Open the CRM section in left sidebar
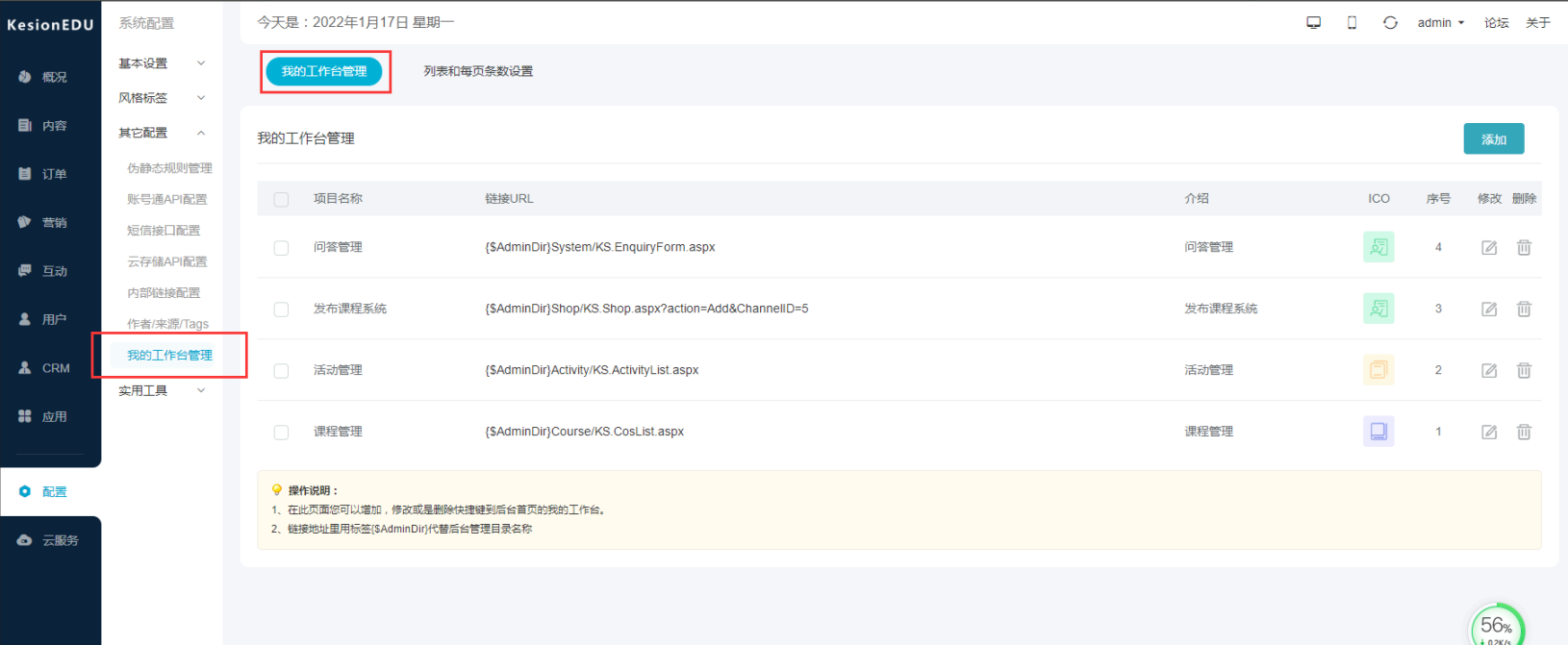1568x645 pixels. [45, 368]
